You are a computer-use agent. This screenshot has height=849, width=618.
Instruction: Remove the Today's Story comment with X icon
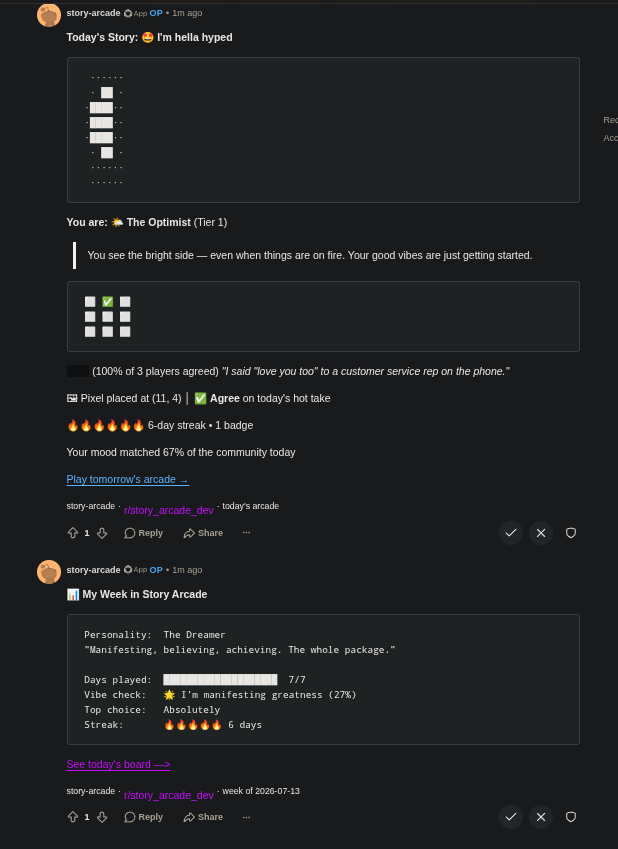(x=541, y=533)
